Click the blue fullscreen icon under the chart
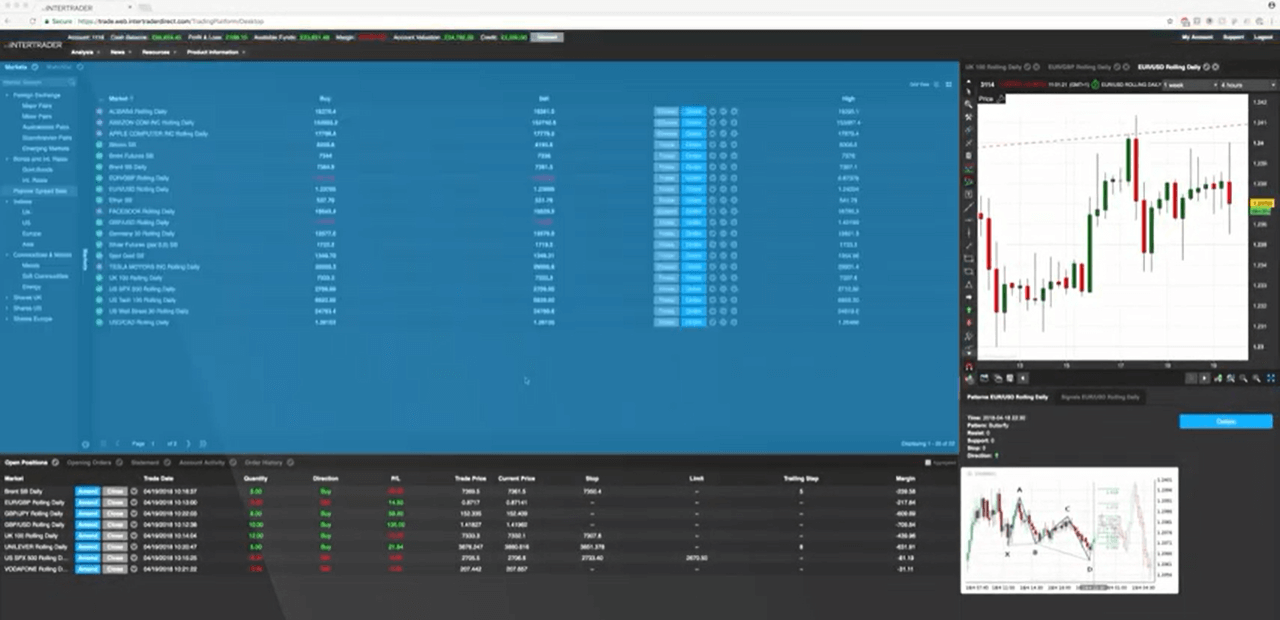This screenshot has height=620, width=1280. pyautogui.click(x=1271, y=378)
